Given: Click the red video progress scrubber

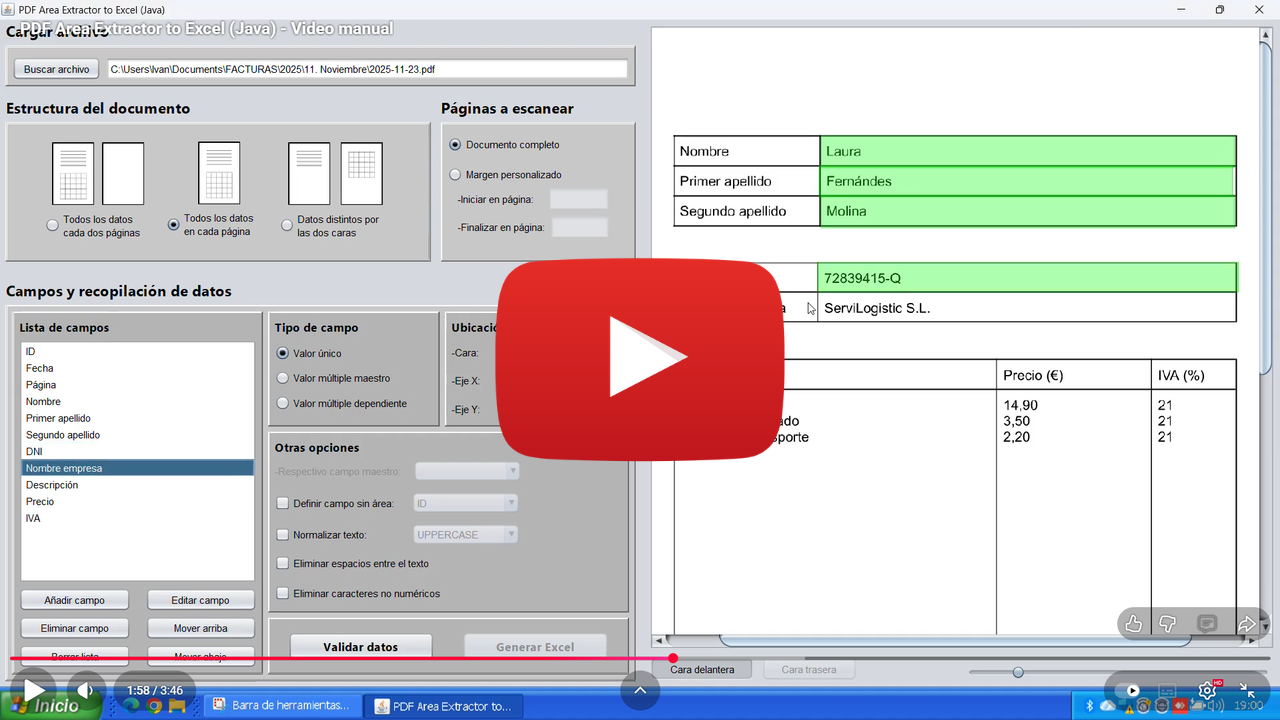Looking at the screenshot, I should pos(673,658).
